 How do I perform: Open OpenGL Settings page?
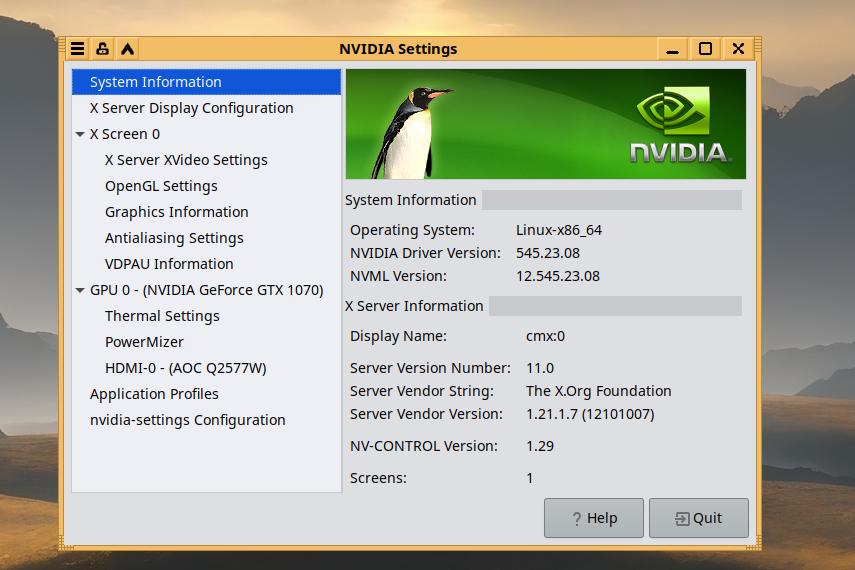(x=161, y=186)
